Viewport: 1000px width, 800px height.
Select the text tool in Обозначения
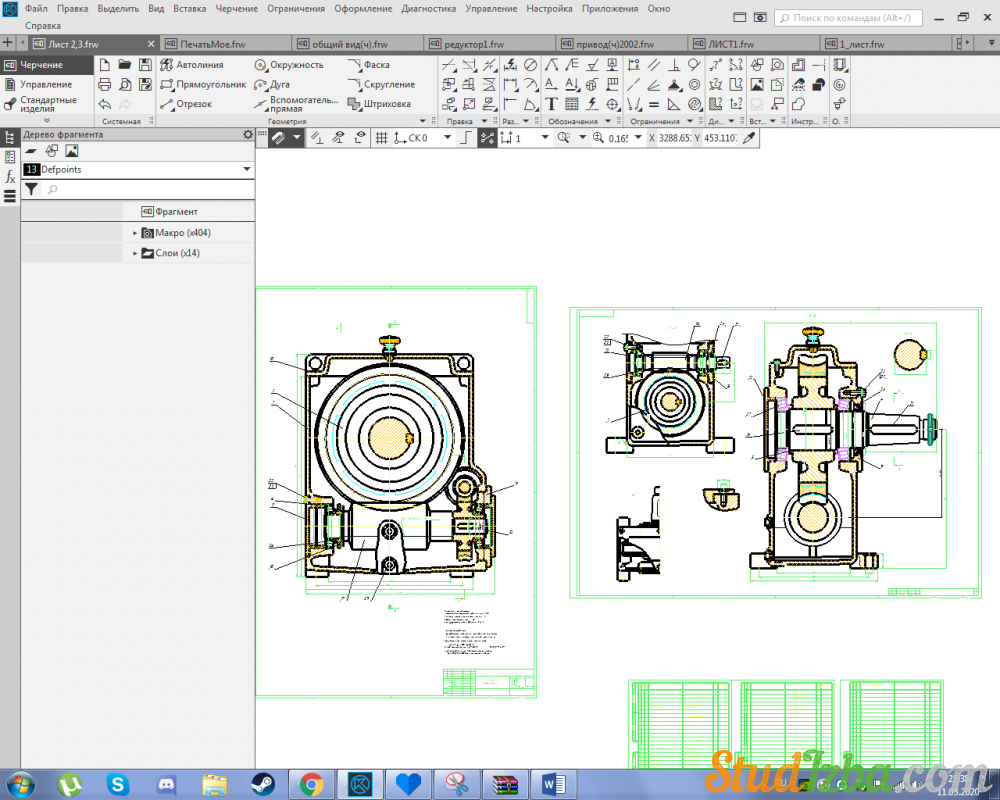551,104
